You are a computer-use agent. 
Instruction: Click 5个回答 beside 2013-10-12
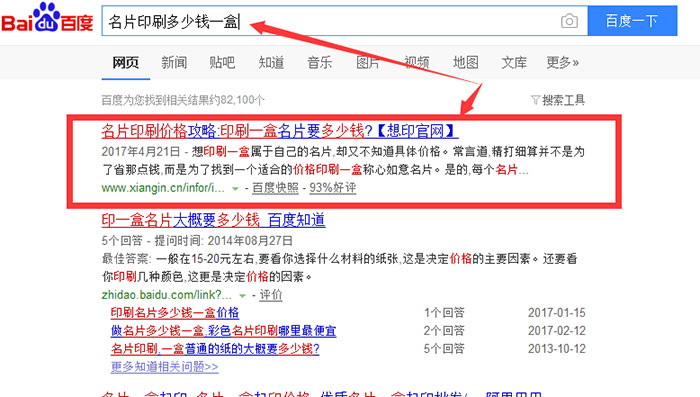[444, 348]
